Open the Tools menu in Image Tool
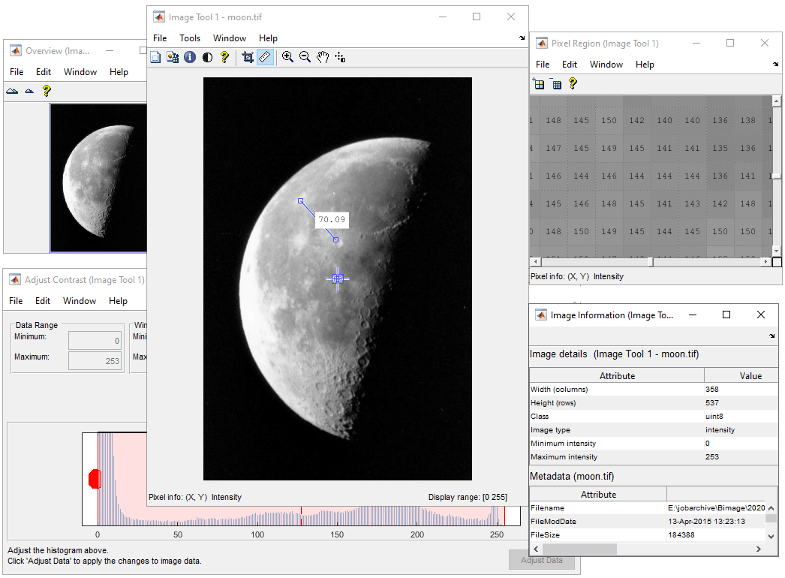Image resolution: width=785 pixels, height=578 pixels. (190, 38)
